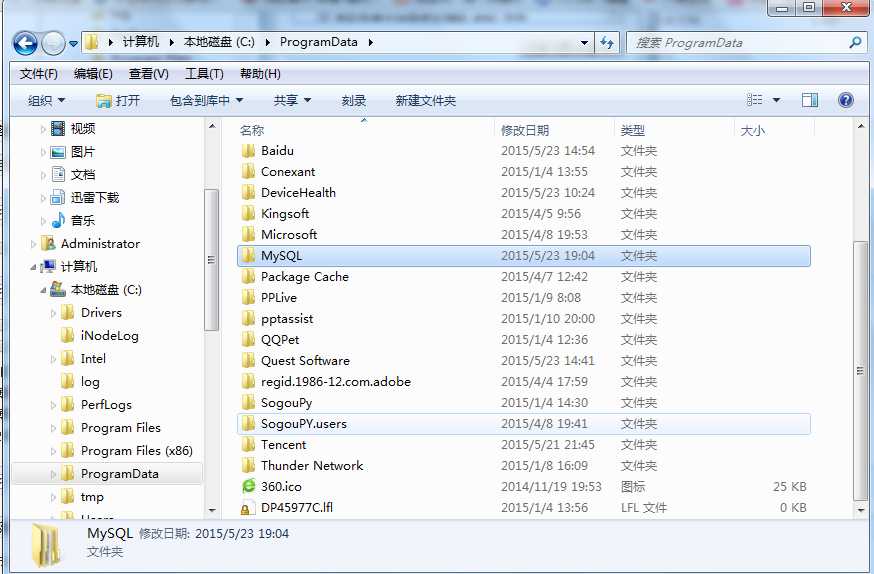
Task: Click the Forward navigation arrow
Action: click(x=53, y=43)
